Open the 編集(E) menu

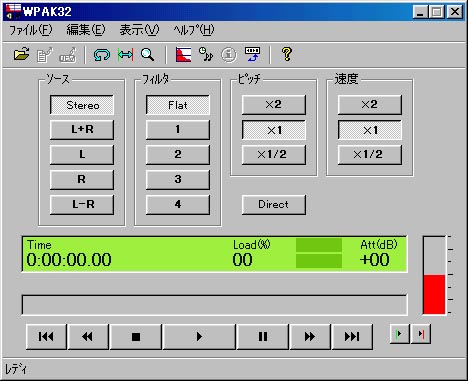point(86,30)
